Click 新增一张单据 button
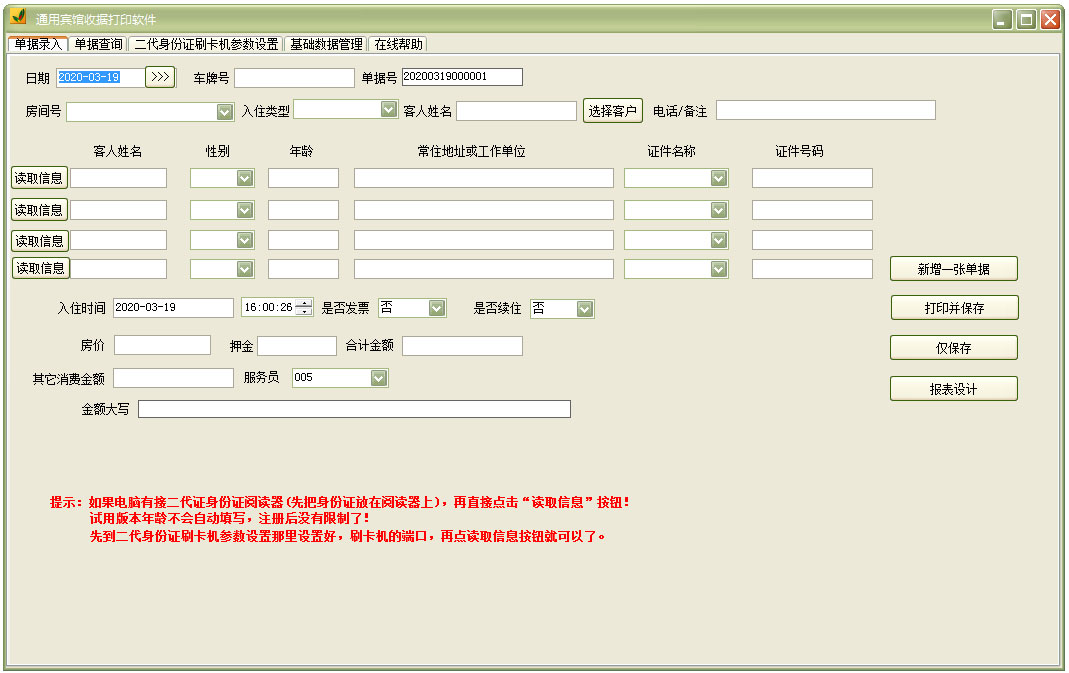1069x673 pixels. coord(954,268)
